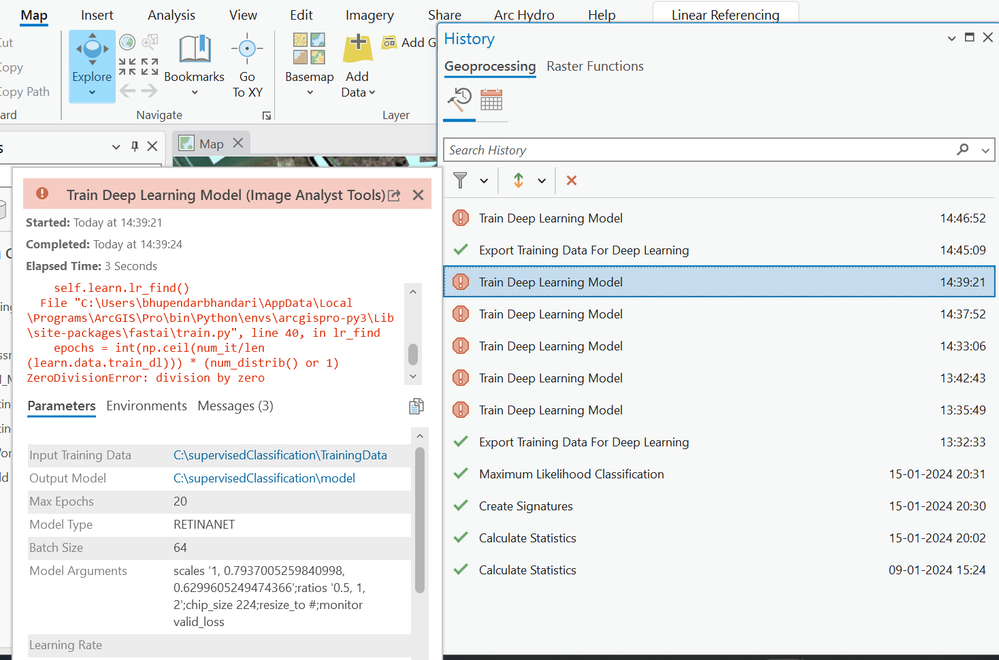Viewport: 999px width, 660px height.
Task: Select Calculate Statistics entry from 09-01-2024
Action: [719, 570]
